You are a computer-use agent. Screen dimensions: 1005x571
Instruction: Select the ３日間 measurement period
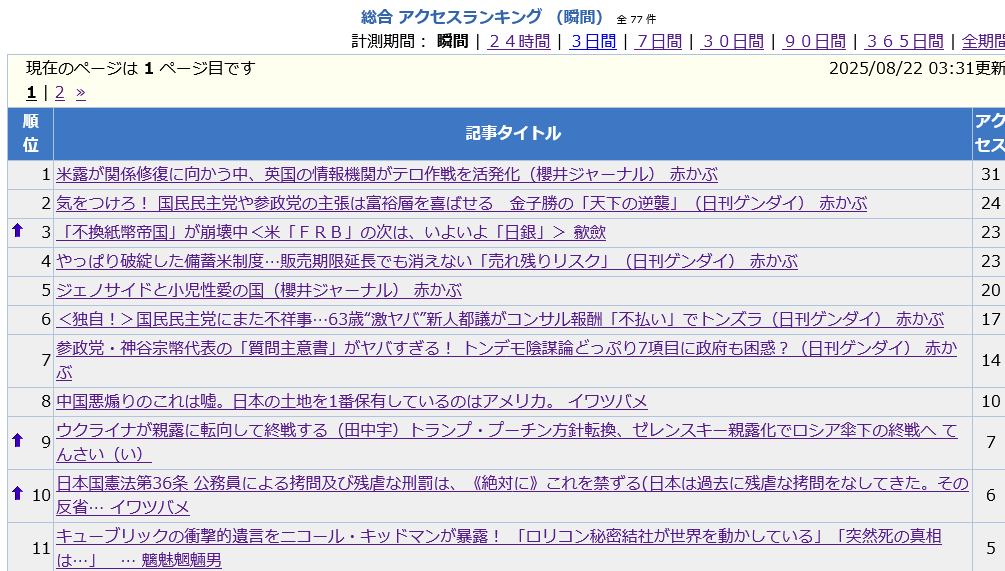click(x=593, y=42)
